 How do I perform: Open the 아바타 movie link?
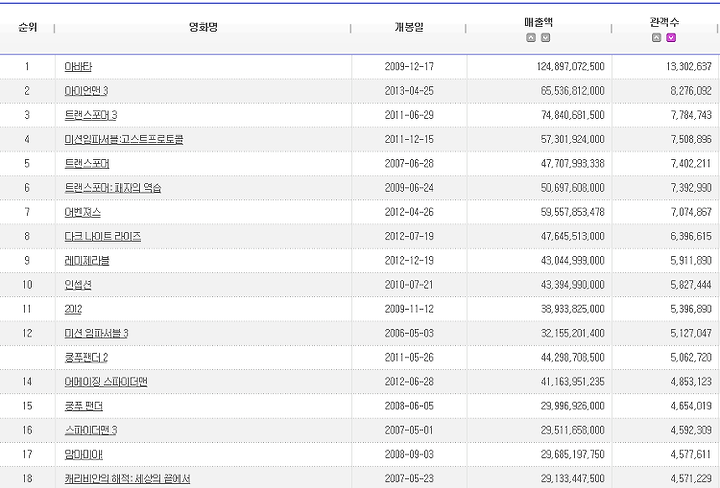point(78,67)
